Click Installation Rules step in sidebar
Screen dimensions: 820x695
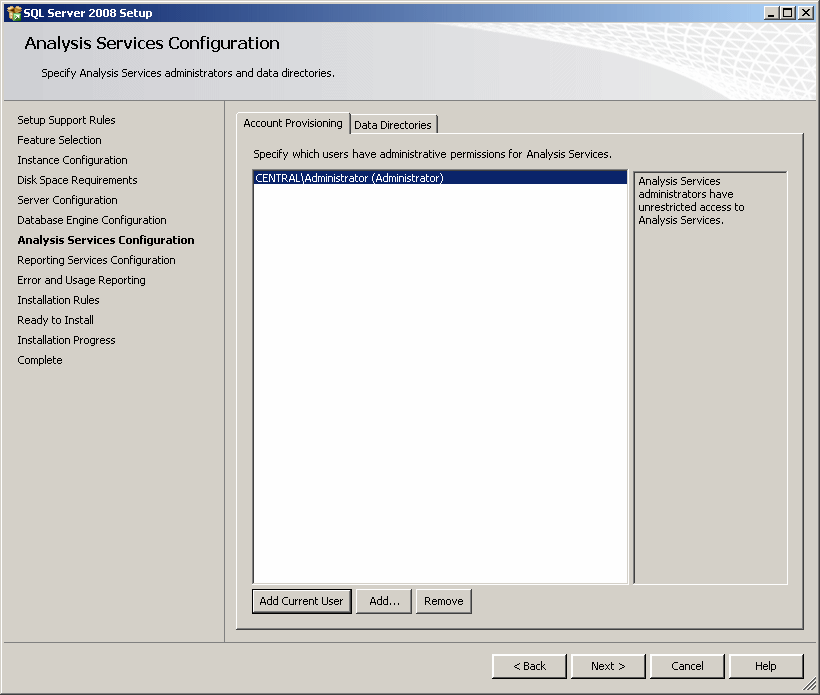coord(59,300)
